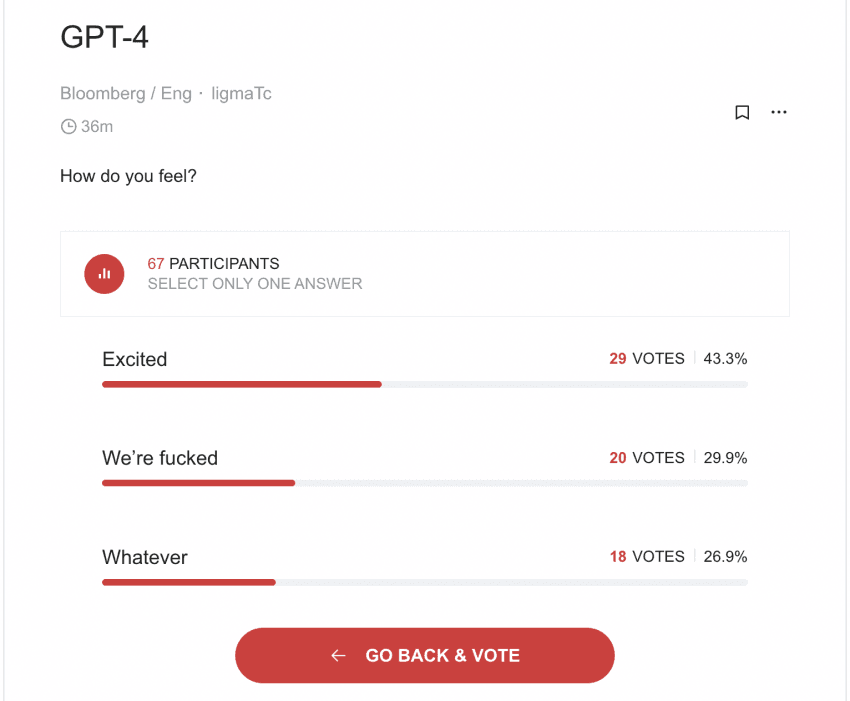Click the 29 VOTES count

coord(647,359)
